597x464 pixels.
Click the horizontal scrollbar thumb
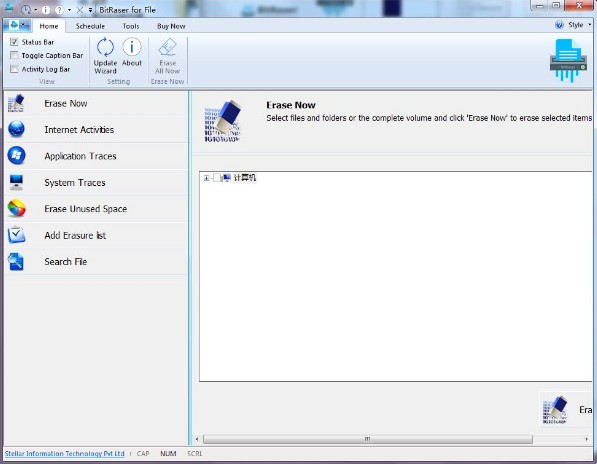[x=367, y=439]
